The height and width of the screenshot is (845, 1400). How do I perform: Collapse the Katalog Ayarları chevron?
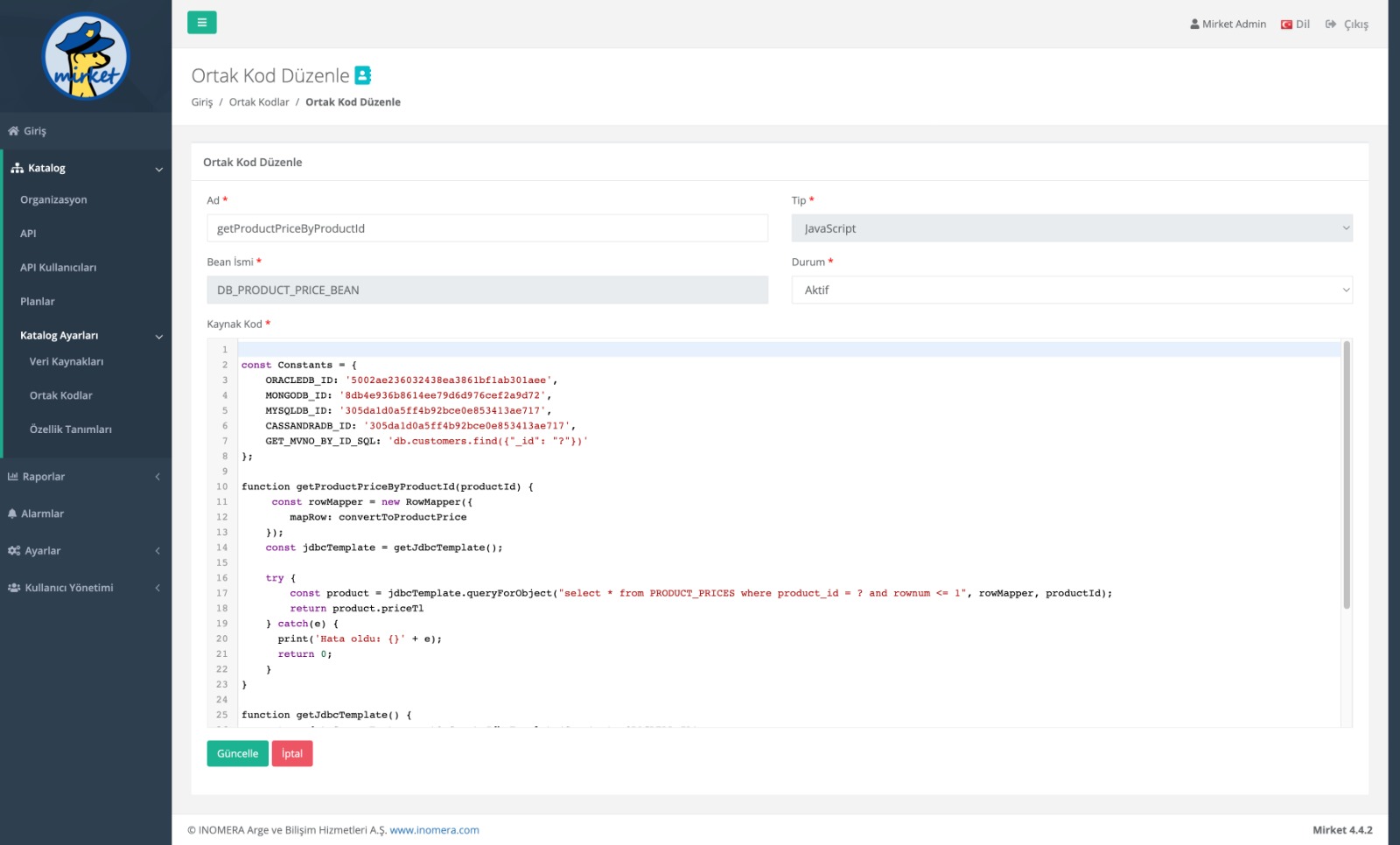(158, 336)
